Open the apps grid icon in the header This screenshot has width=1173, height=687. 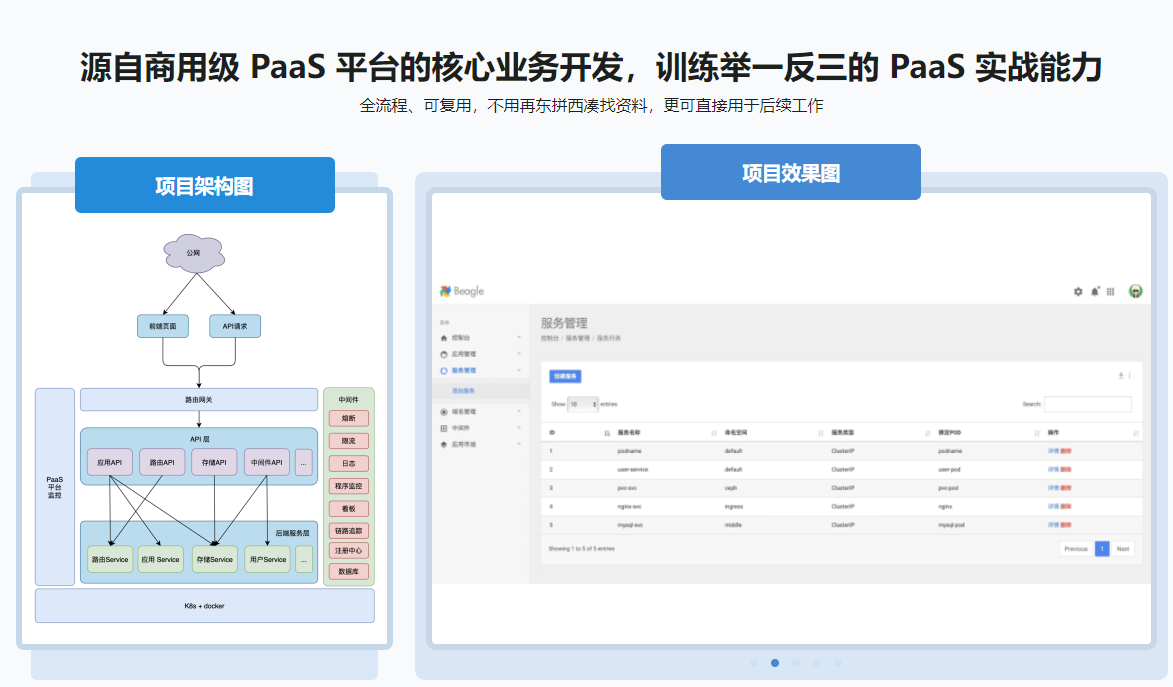pyautogui.click(x=1111, y=292)
